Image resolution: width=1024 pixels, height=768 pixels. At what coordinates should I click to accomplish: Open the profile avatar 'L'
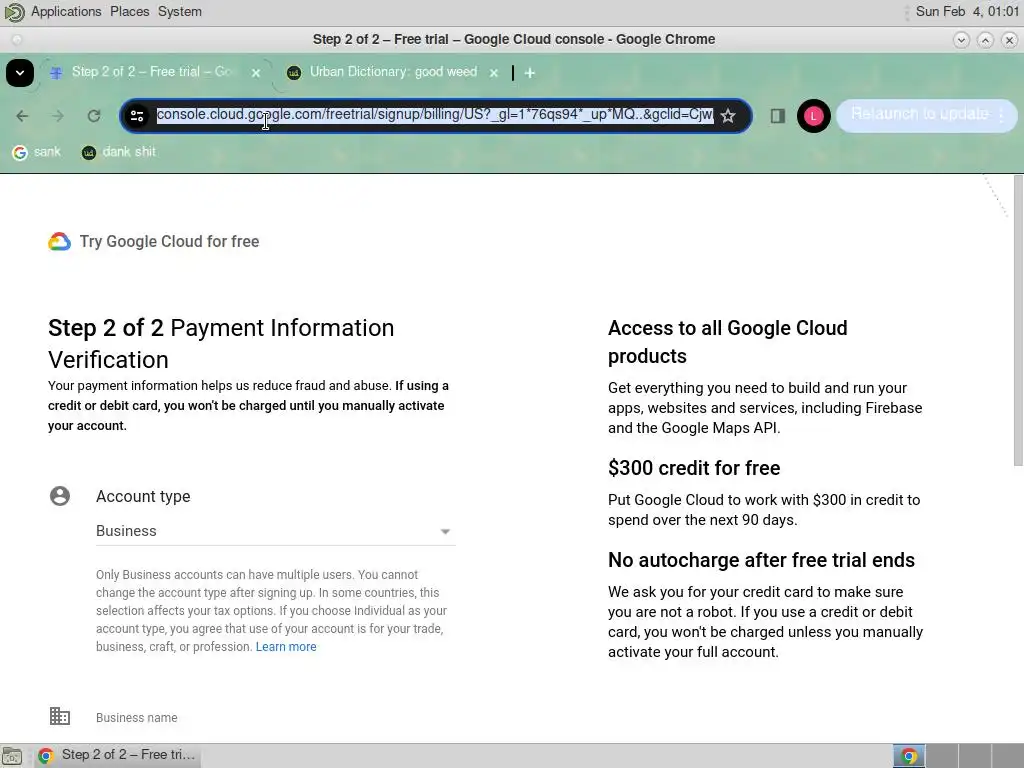pyautogui.click(x=813, y=116)
